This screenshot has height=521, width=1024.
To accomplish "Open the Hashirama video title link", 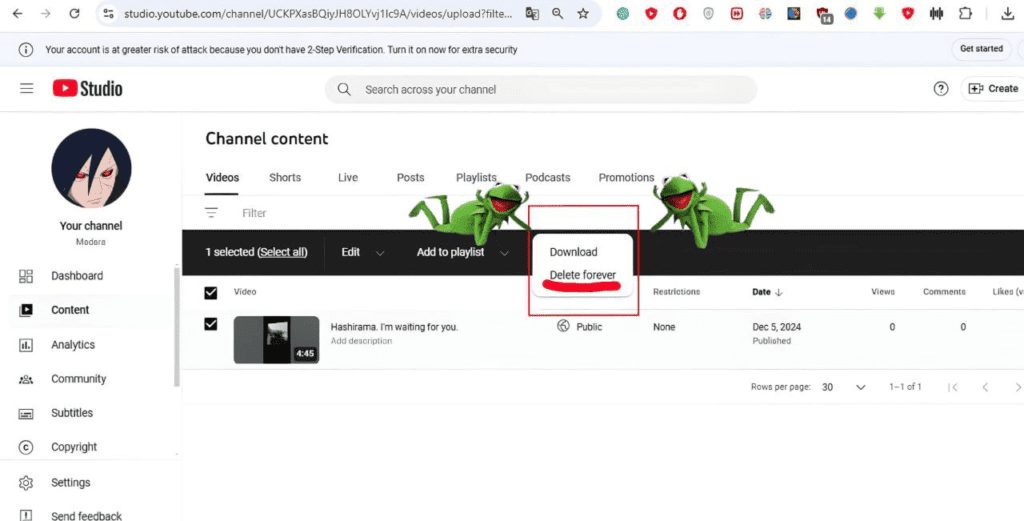I will 394,327.
